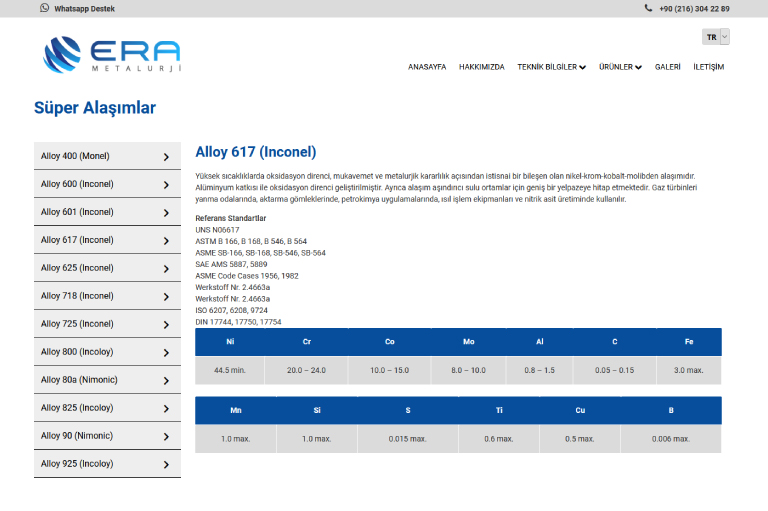The width and height of the screenshot is (768, 511).
Task: Click the phone icon beside the number
Action: (648, 8)
